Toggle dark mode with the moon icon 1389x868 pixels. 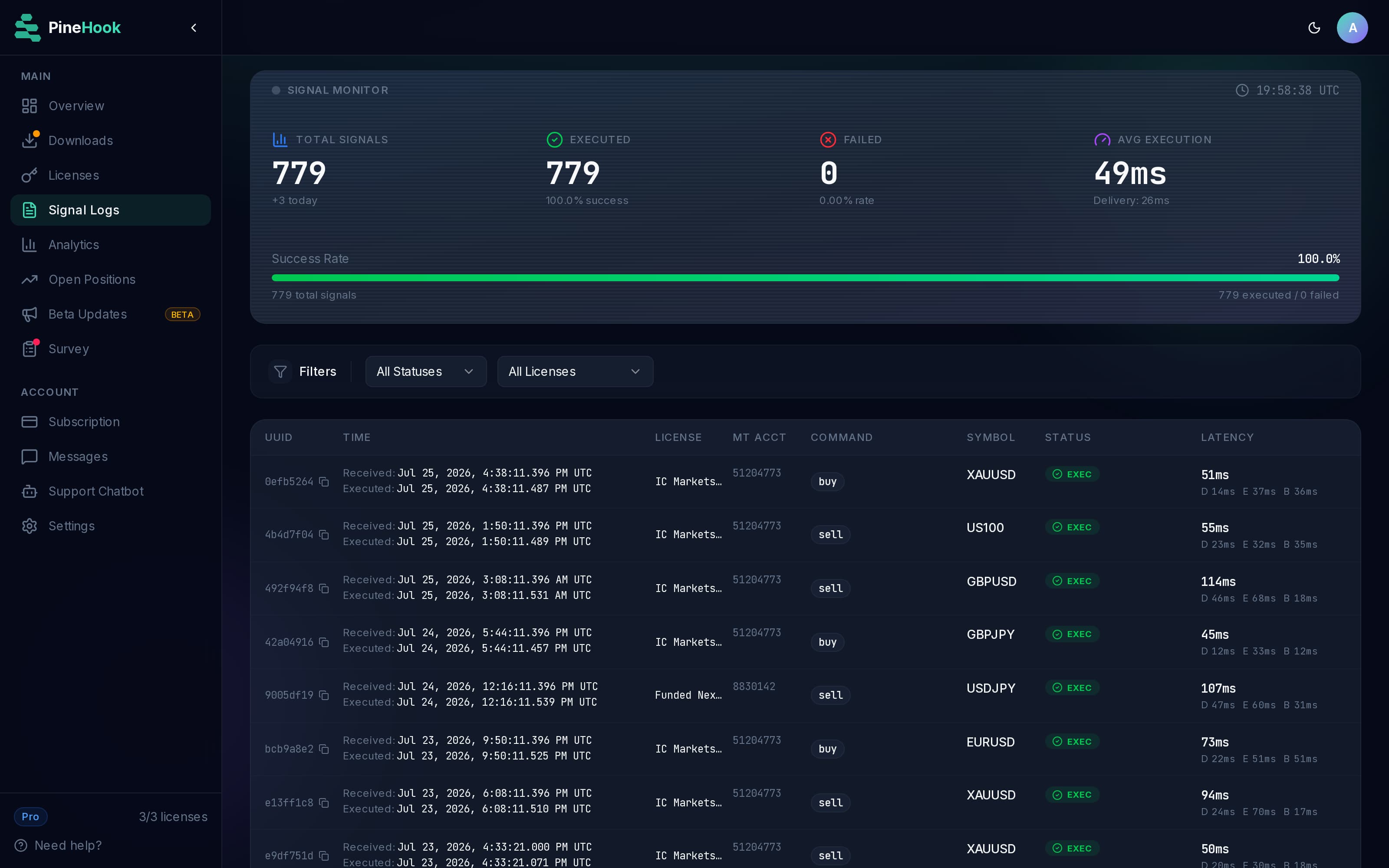pyautogui.click(x=1314, y=27)
